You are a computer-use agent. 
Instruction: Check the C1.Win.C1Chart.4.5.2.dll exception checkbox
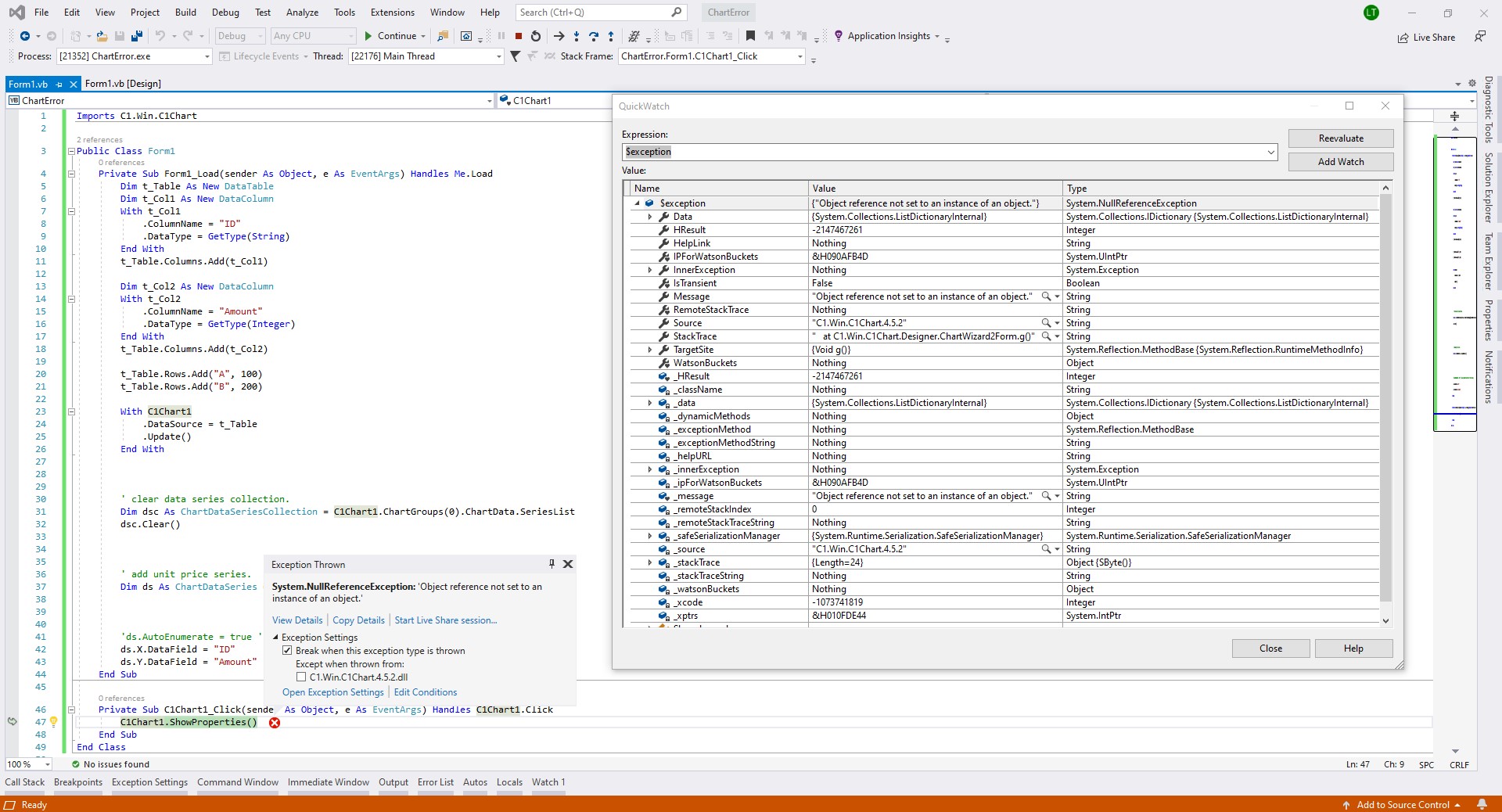[301, 677]
